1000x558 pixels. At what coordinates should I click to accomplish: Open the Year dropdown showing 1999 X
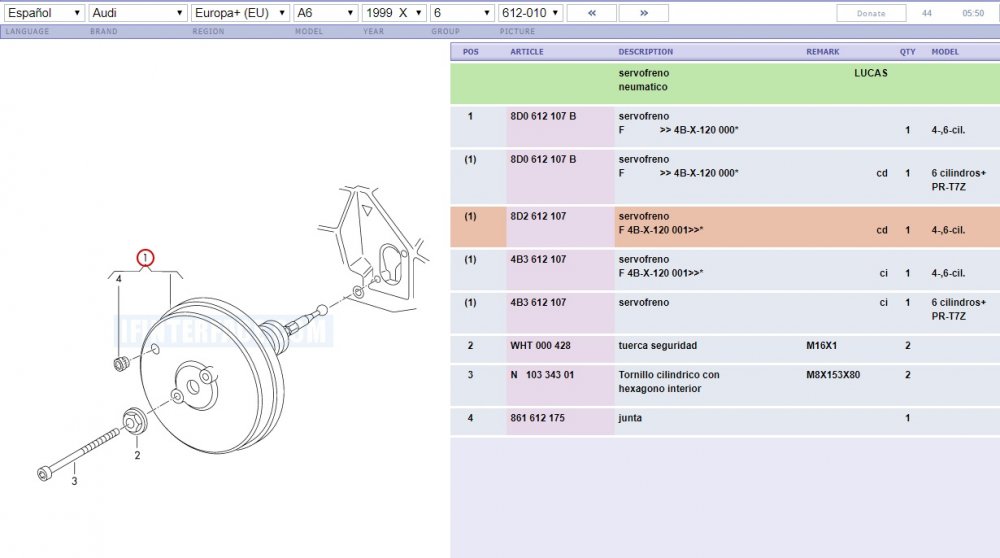[394, 13]
